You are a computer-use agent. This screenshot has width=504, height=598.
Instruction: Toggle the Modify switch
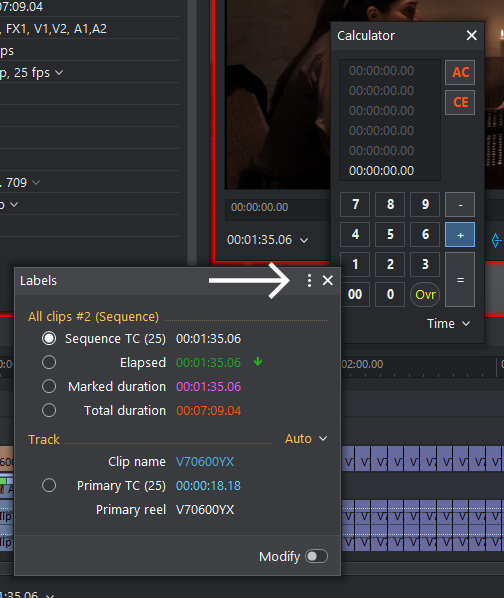tap(316, 556)
